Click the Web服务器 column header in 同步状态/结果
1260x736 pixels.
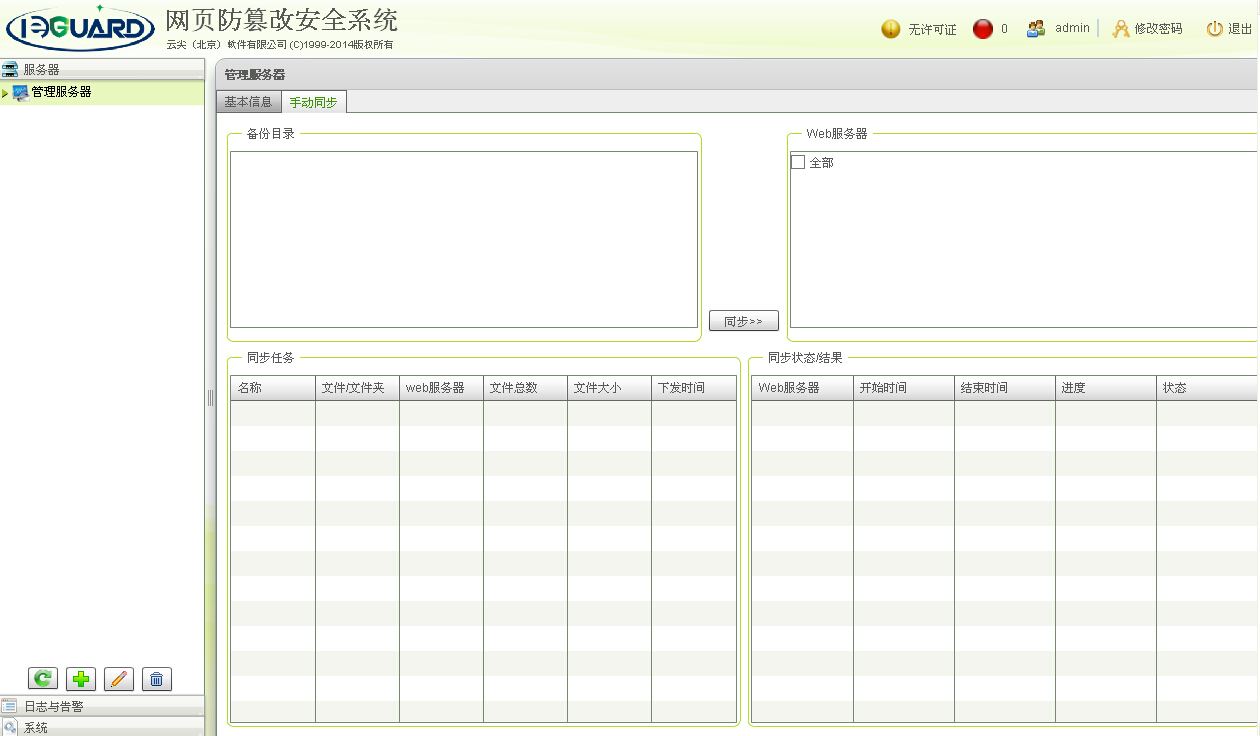(802, 388)
